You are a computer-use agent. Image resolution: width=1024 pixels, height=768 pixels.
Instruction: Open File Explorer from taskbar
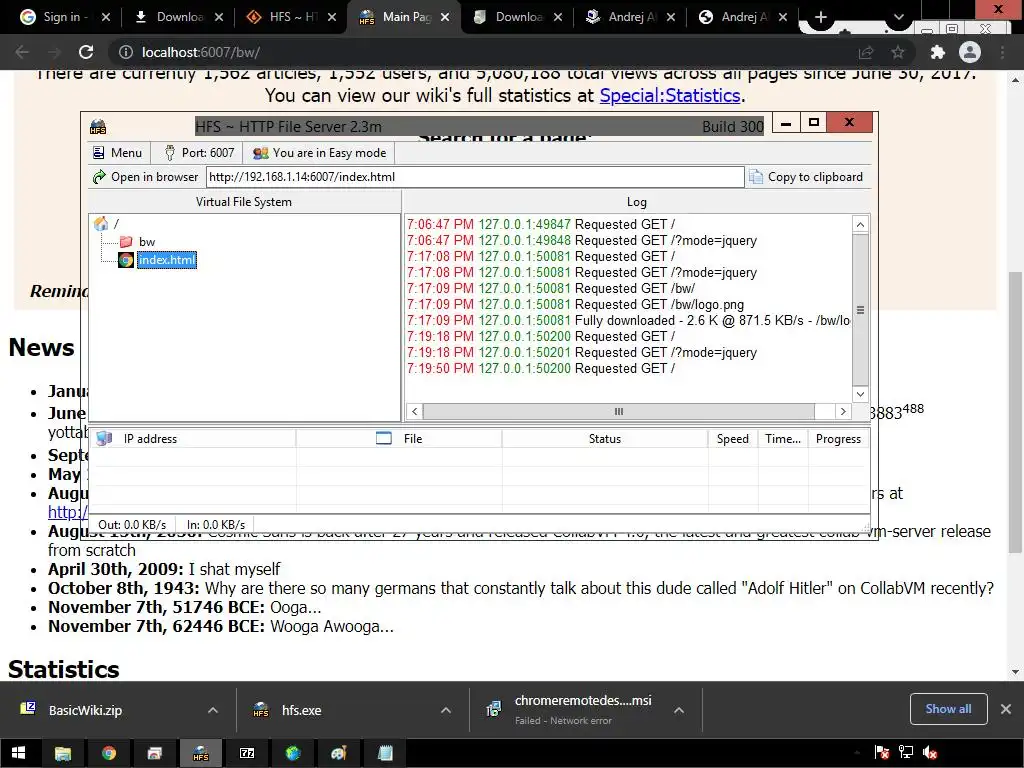pos(63,754)
